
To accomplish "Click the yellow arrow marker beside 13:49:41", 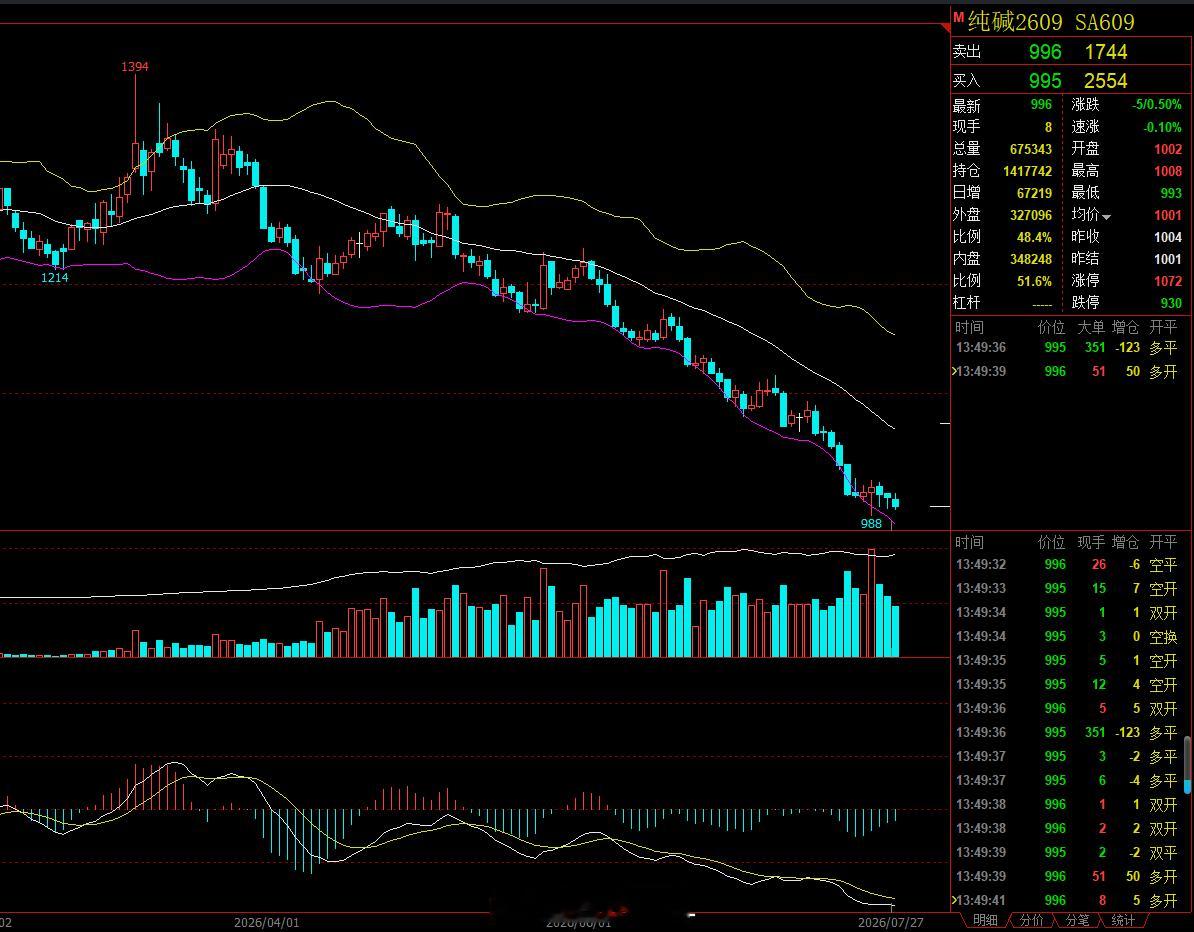I will 954,900.
